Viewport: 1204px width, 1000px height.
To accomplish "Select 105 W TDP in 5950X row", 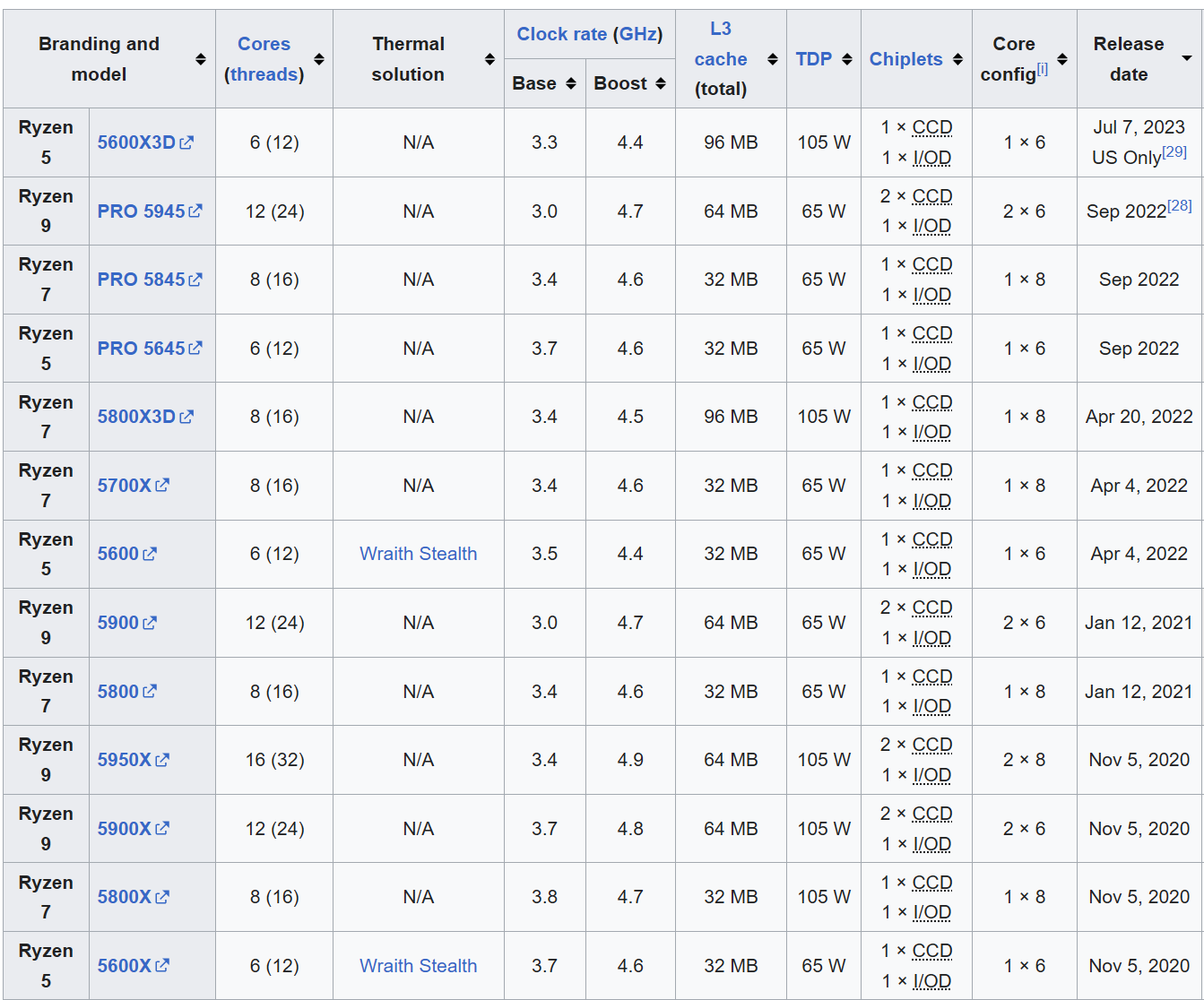I will (824, 760).
